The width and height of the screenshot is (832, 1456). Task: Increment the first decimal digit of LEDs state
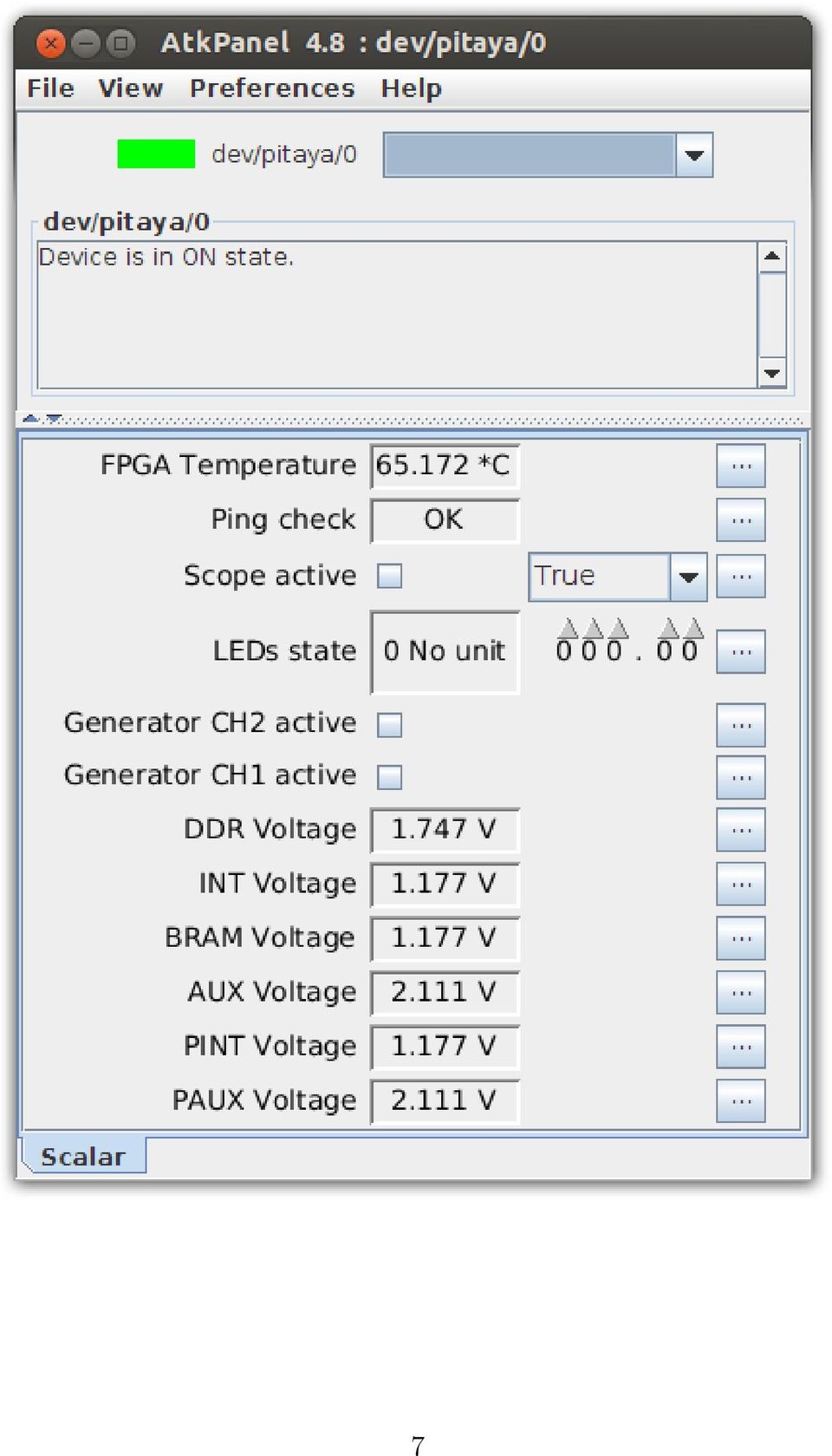click(x=668, y=628)
